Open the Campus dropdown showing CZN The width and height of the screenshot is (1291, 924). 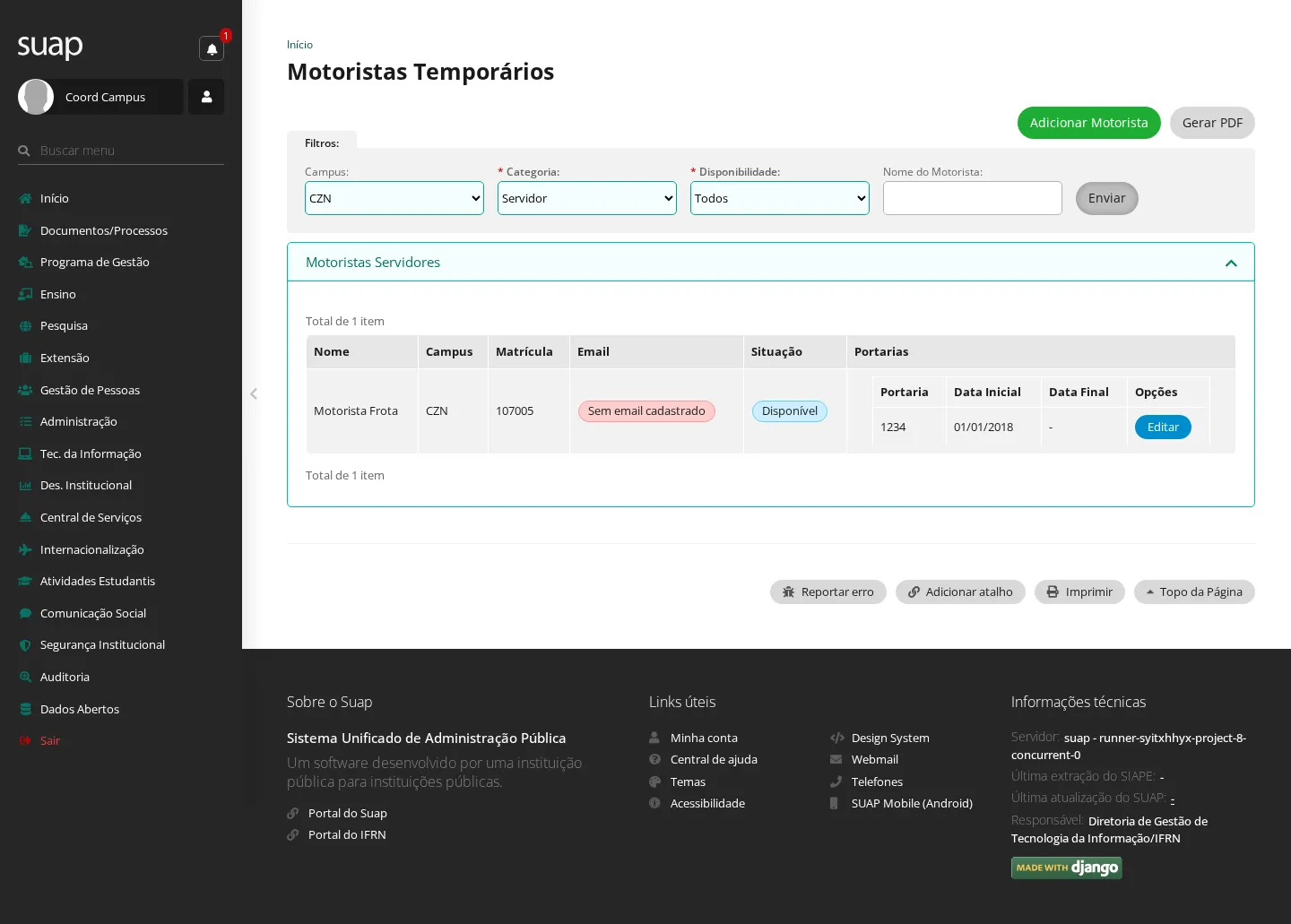pyautogui.click(x=394, y=198)
